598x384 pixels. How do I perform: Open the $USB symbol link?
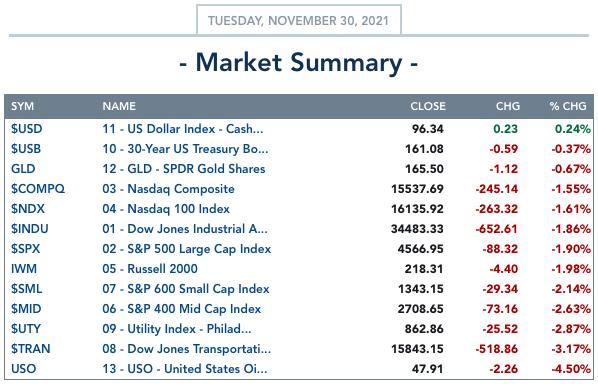(26, 149)
